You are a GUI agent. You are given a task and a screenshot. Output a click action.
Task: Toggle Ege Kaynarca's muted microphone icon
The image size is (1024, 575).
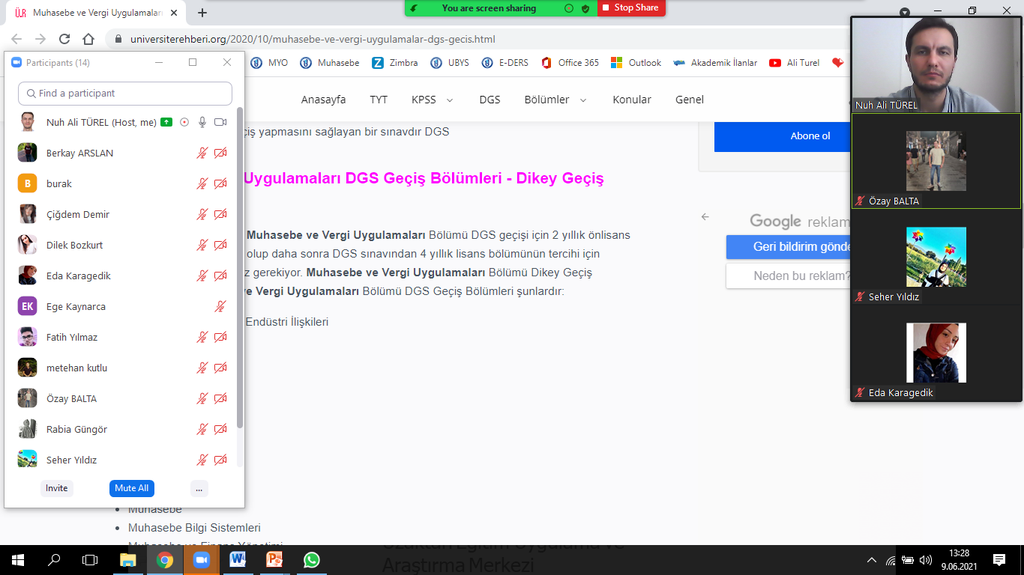[x=220, y=306]
